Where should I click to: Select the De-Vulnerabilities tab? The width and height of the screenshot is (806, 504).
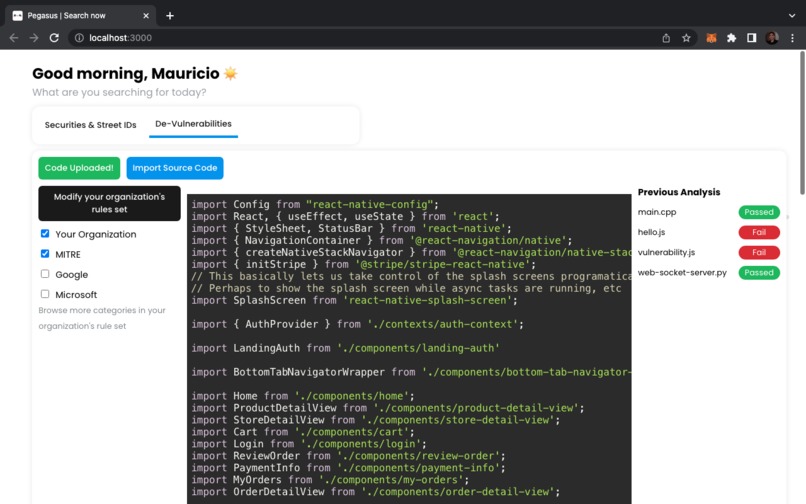click(x=193, y=124)
